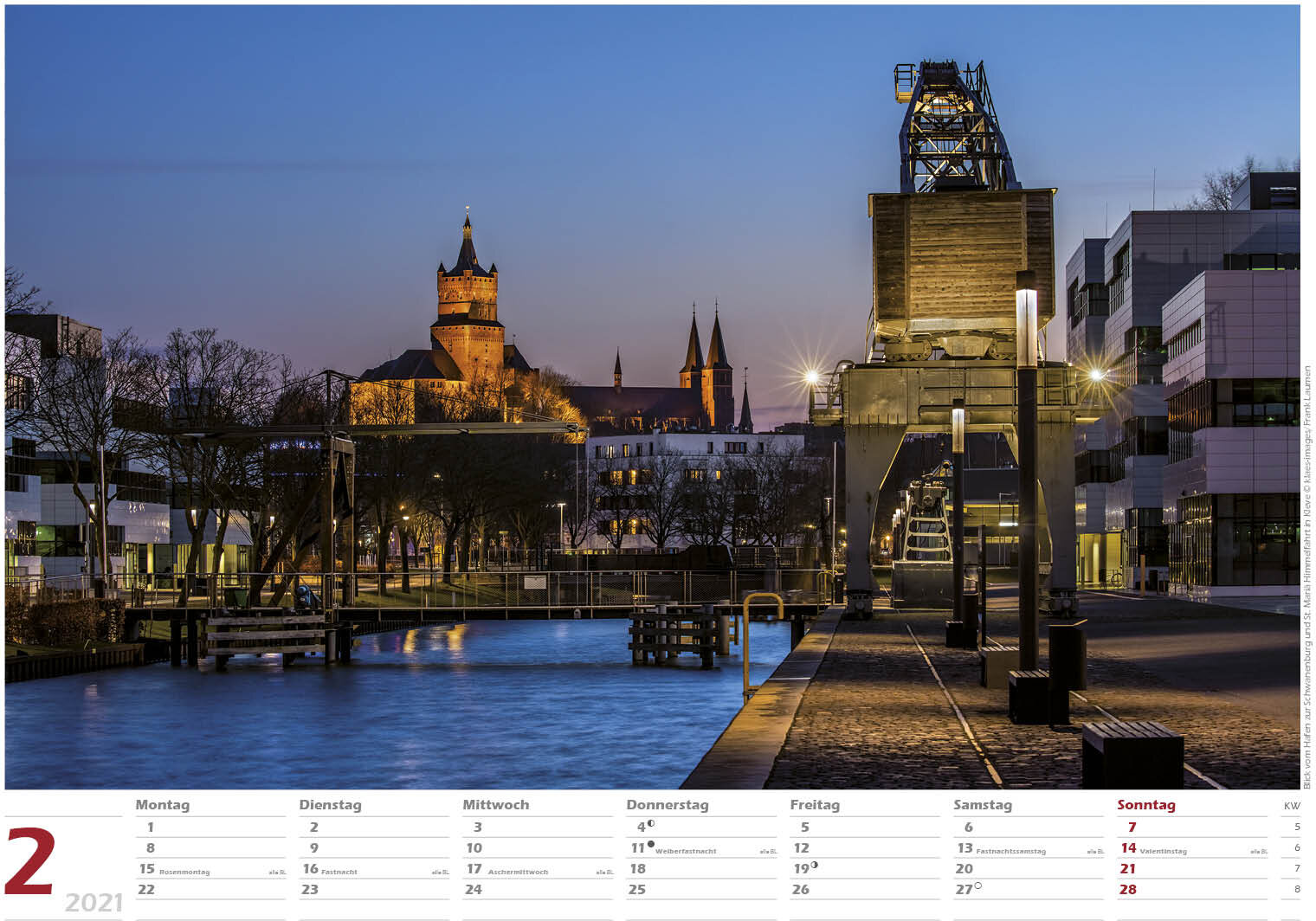The height and width of the screenshot is (921, 1316).
Task: Click the new moon icon beside day 11
Action: [650, 844]
